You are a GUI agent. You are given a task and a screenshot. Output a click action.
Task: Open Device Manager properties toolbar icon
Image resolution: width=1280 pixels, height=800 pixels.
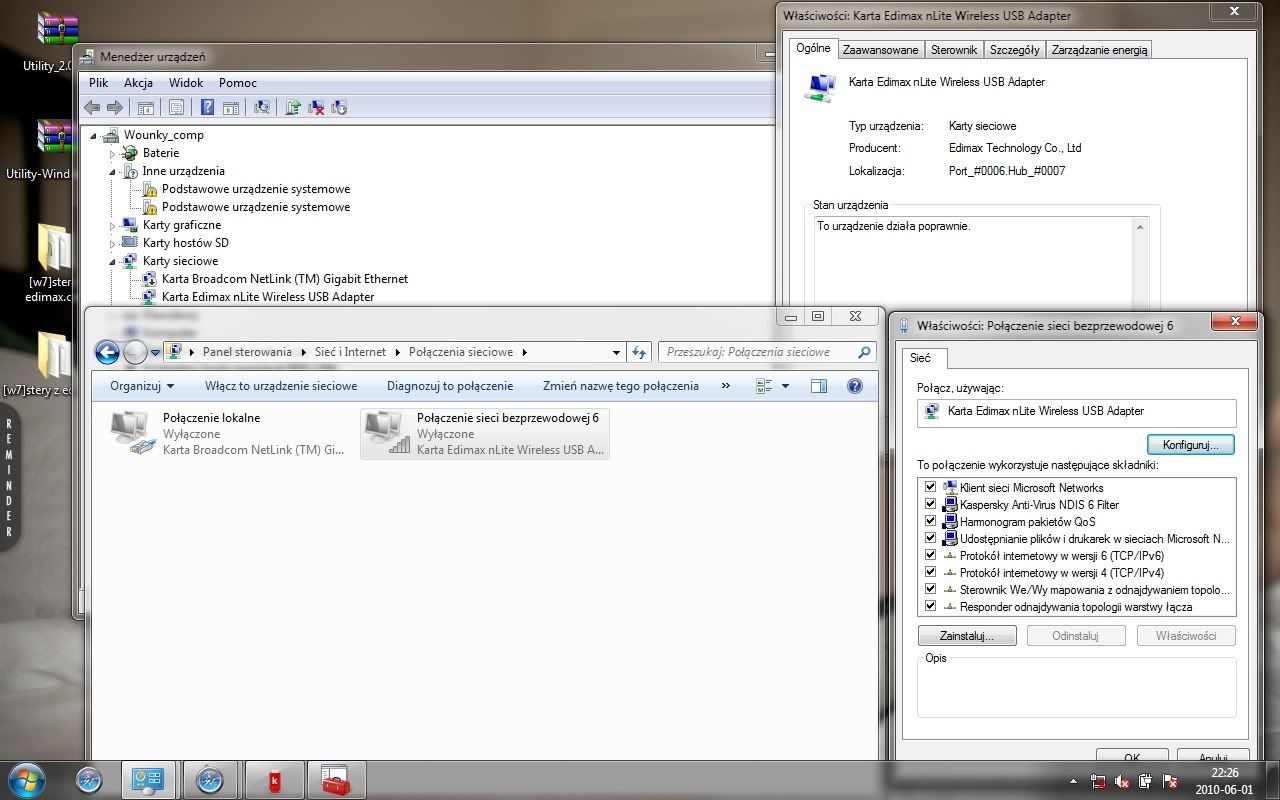coord(177,107)
